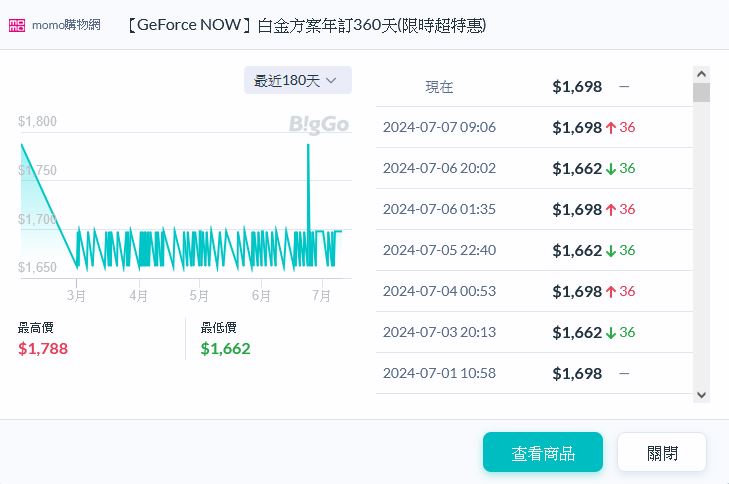Click the green down arrow for 2024-07-05 22:40
Screen dimensions: 729x484
point(610,250)
